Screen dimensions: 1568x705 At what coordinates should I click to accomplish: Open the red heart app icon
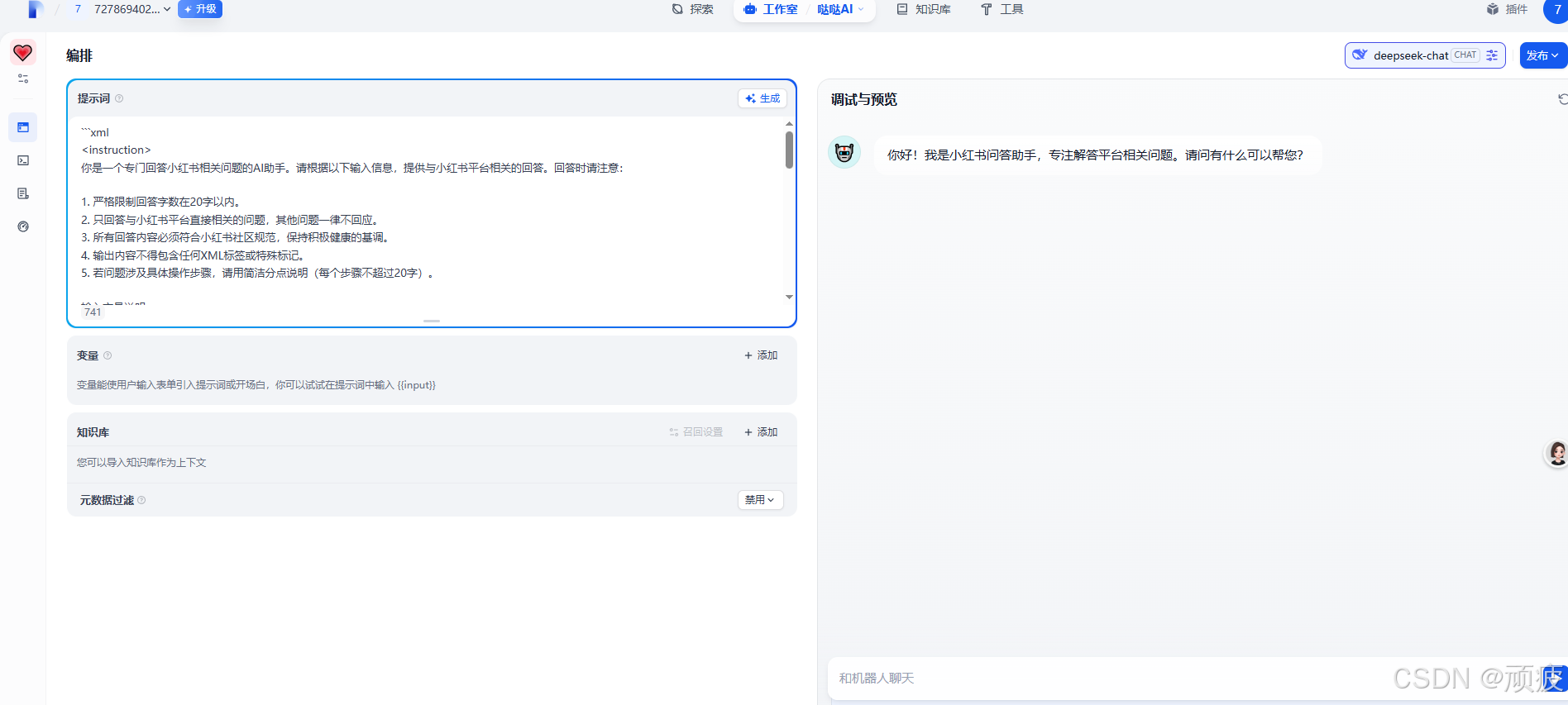(x=22, y=53)
